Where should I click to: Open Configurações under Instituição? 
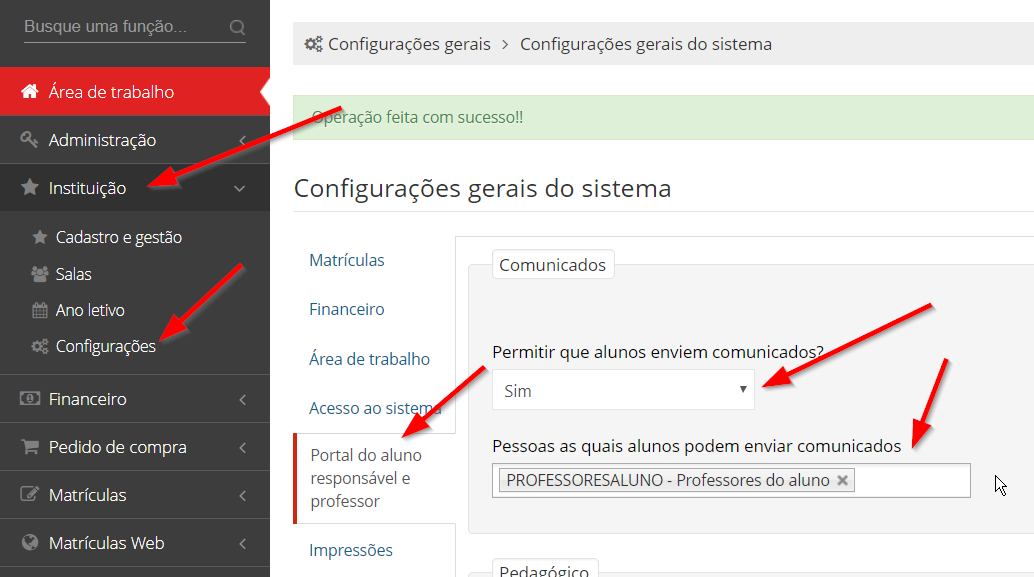pyautogui.click(x=105, y=347)
